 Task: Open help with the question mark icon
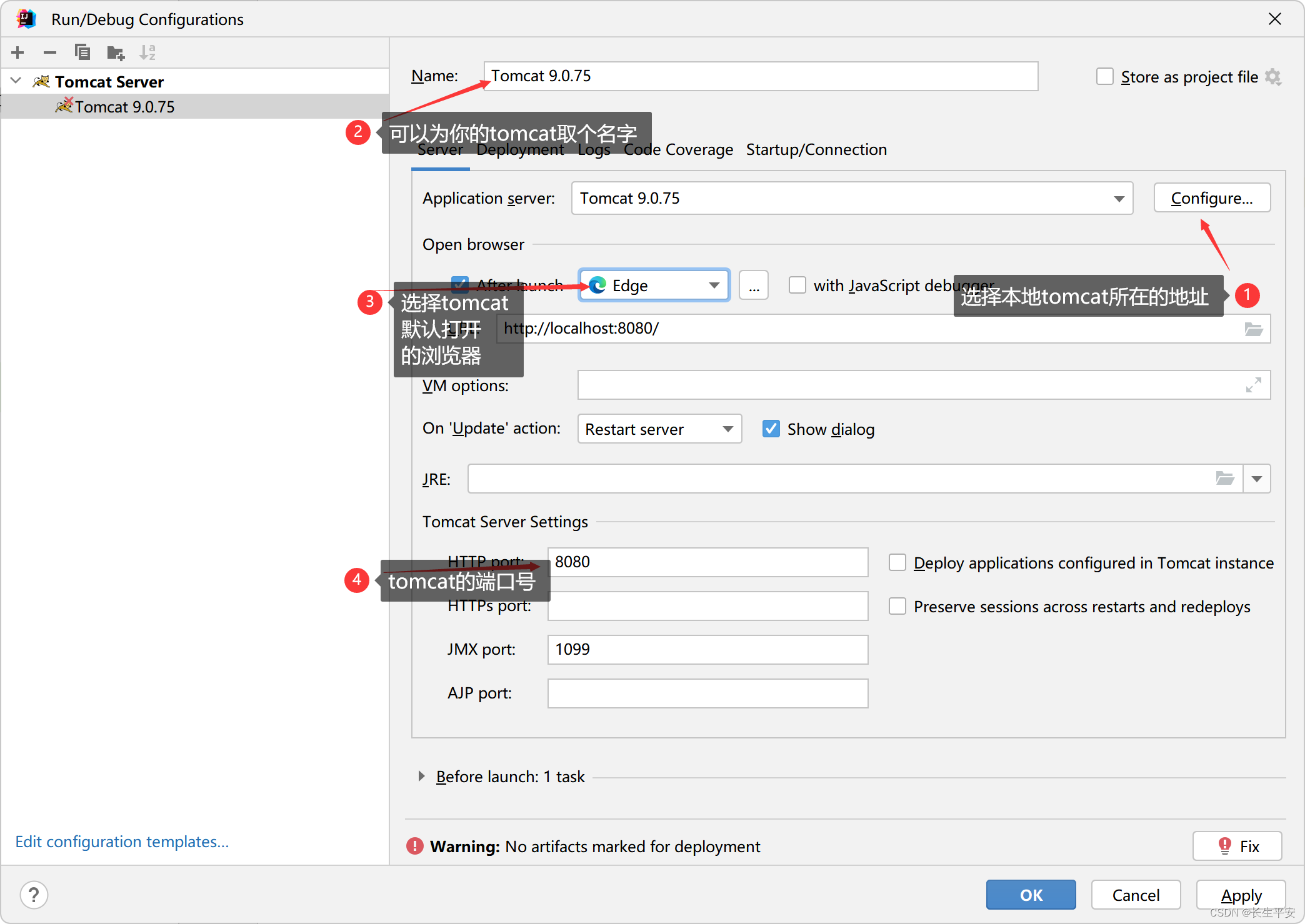coord(34,895)
